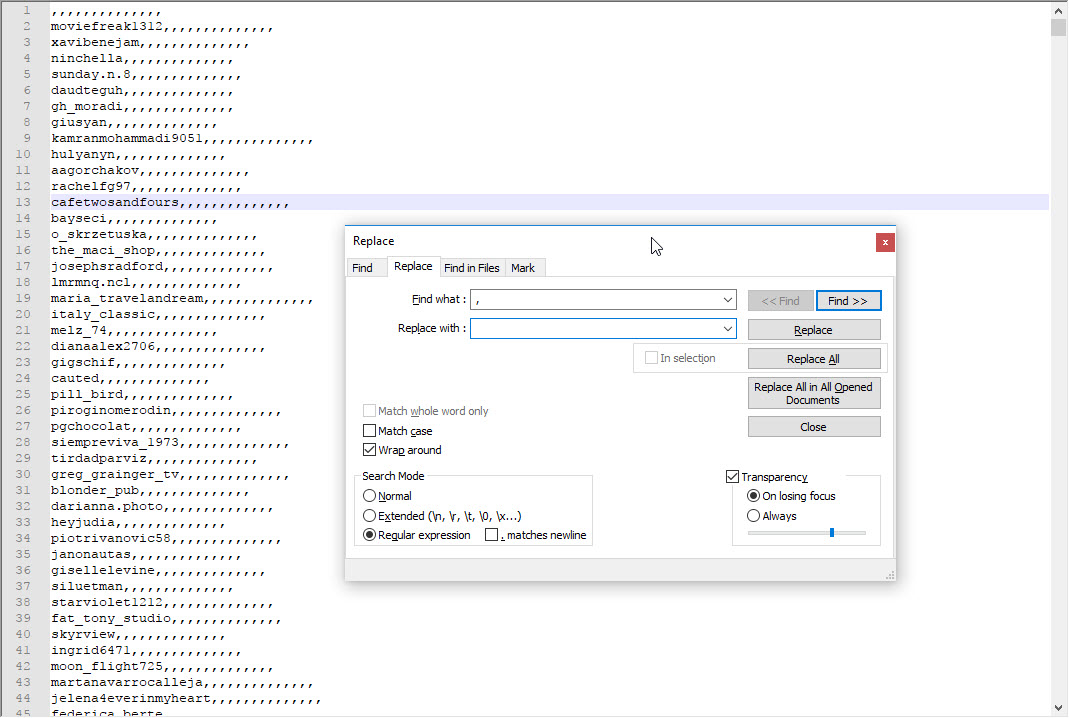Click line 5 text sunday.n.8

click(91, 74)
